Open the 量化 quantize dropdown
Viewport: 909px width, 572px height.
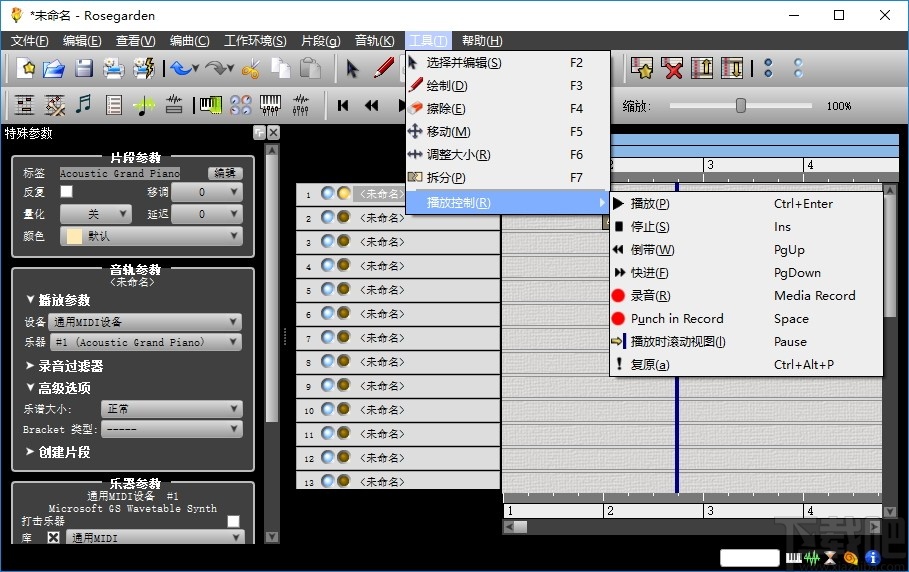click(x=96, y=214)
